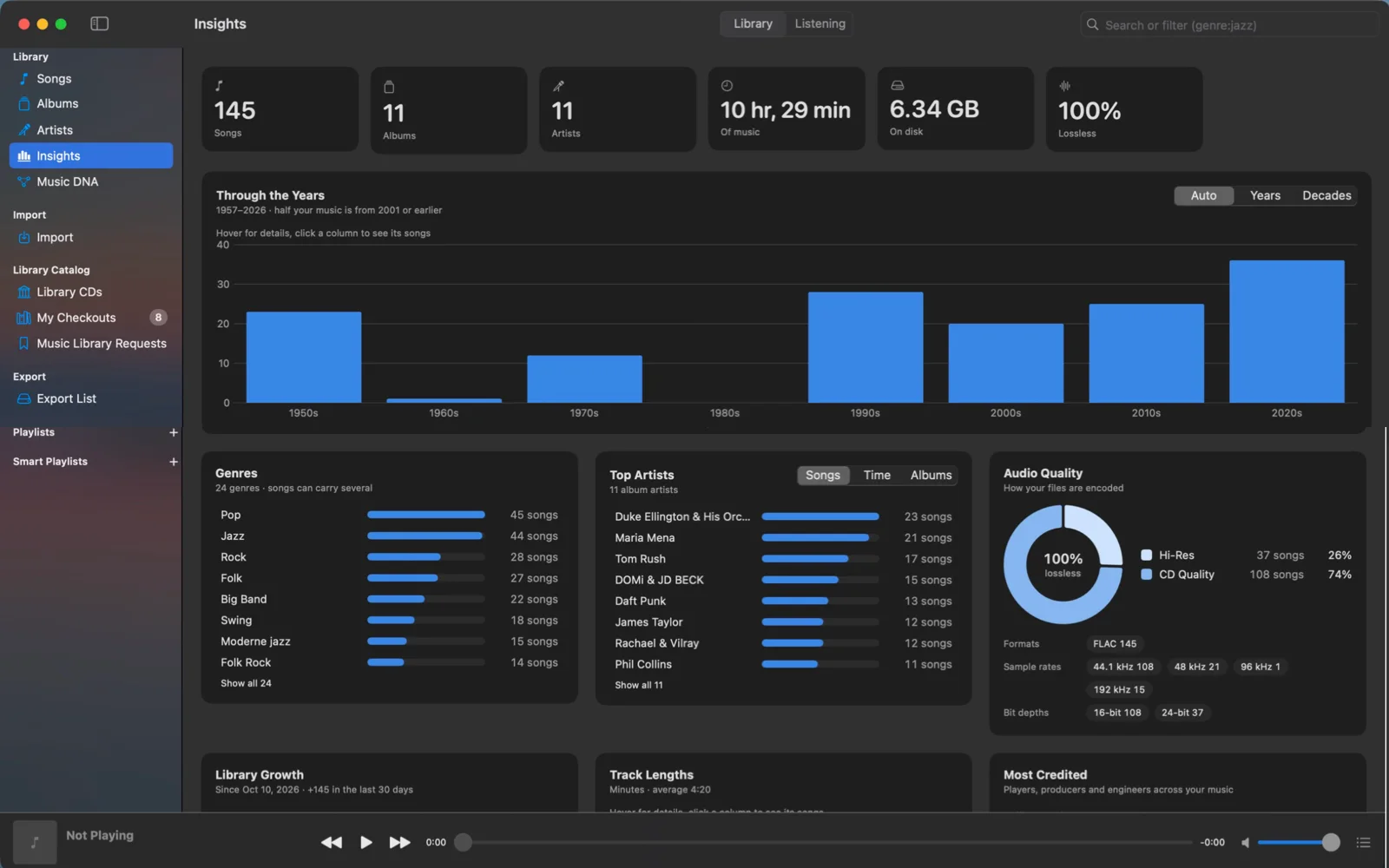The width and height of the screenshot is (1389, 868).
Task: Skip to next track
Action: [x=399, y=843]
